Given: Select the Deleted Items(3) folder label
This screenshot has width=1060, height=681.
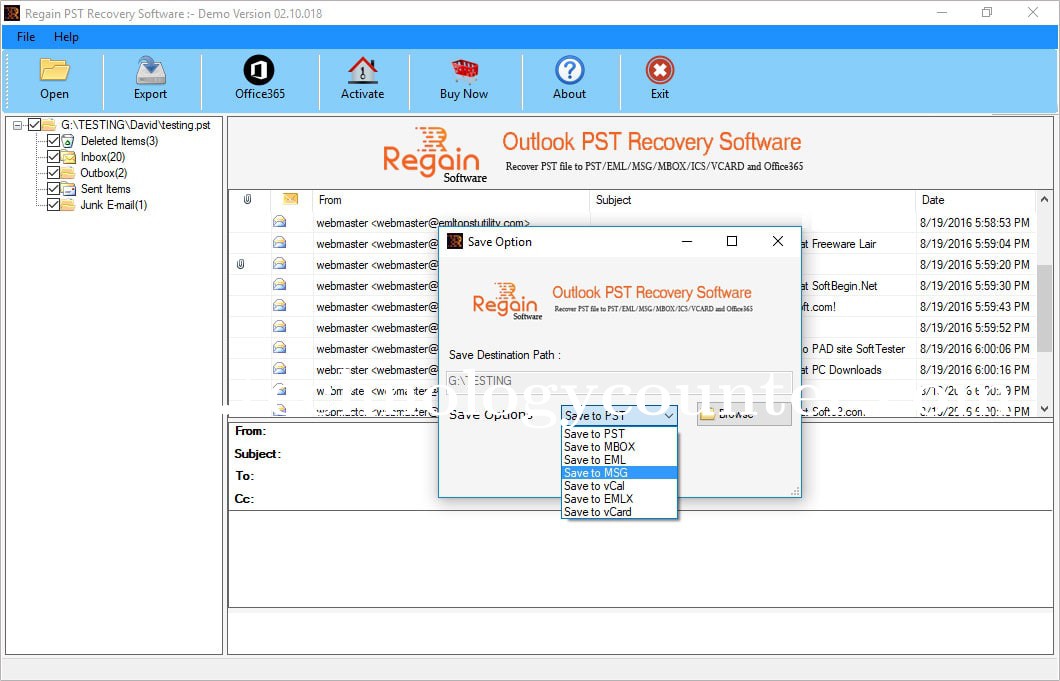Looking at the screenshot, I should tap(120, 141).
